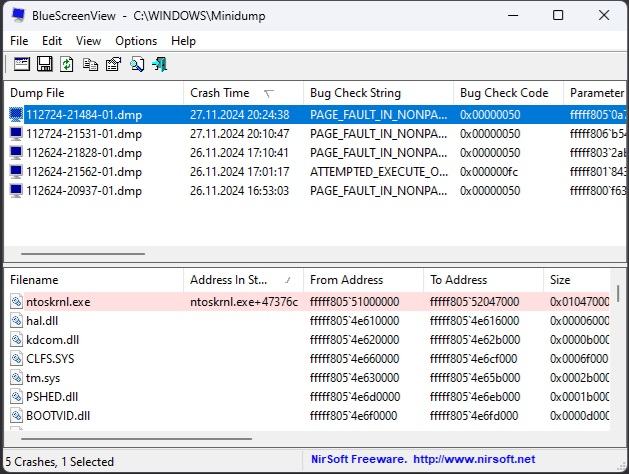The width and height of the screenshot is (629, 474).
Task: Select the hal.dll filename
Action: [x=42, y=320]
